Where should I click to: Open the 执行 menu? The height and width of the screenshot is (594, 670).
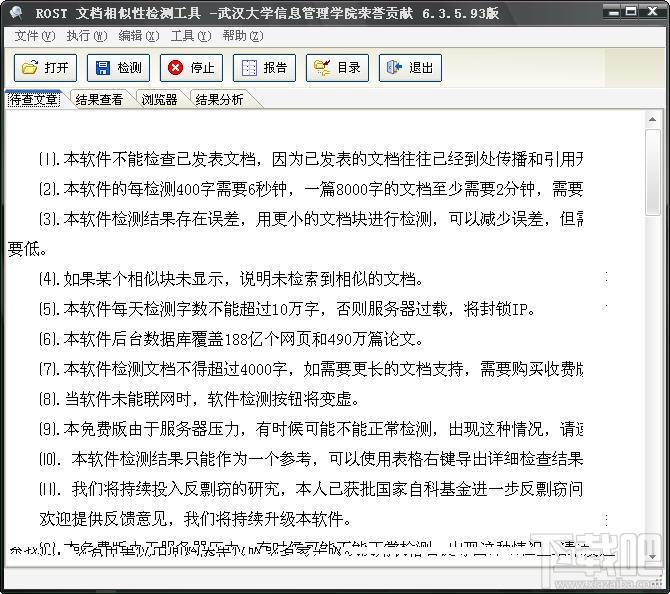click(x=87, y=36)
